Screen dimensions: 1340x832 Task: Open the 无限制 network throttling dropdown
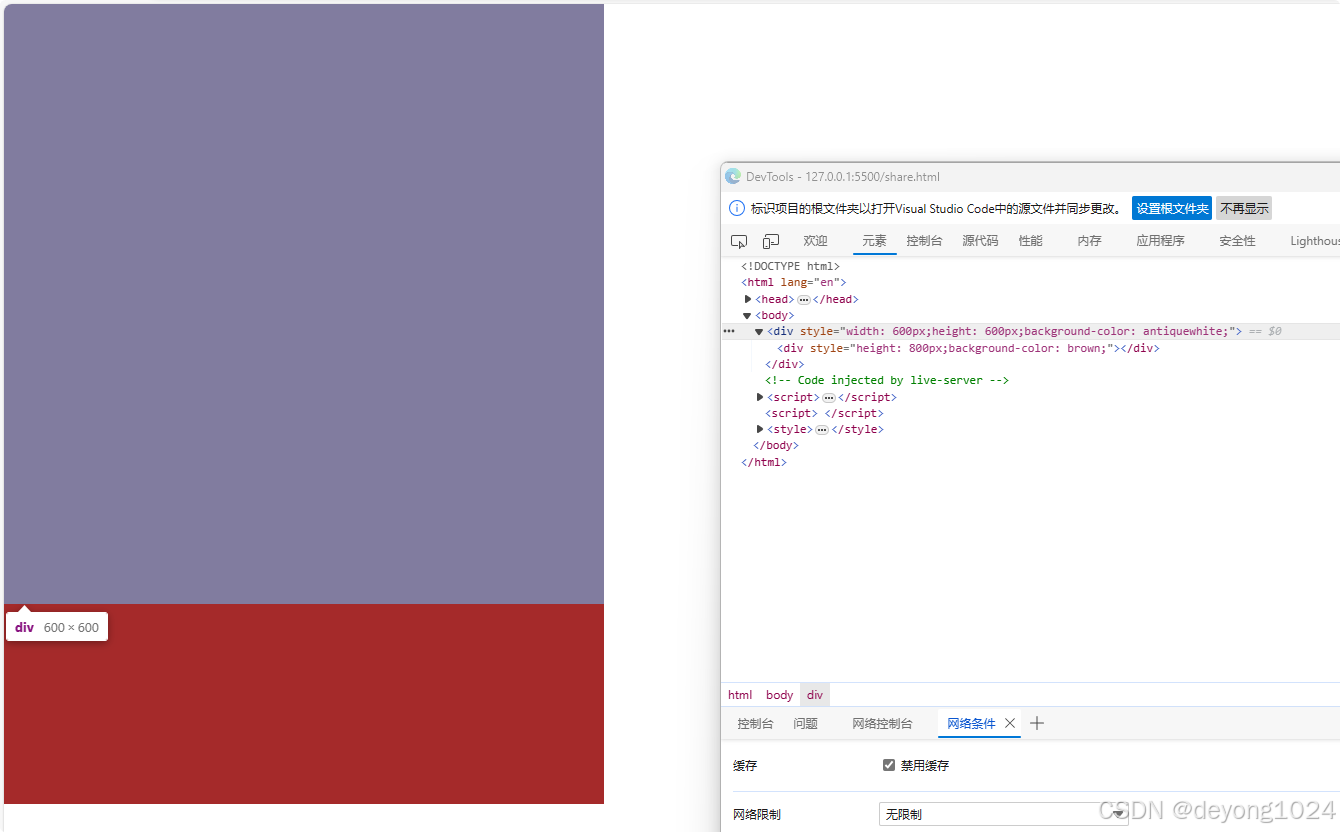(x=1003, y=814)
